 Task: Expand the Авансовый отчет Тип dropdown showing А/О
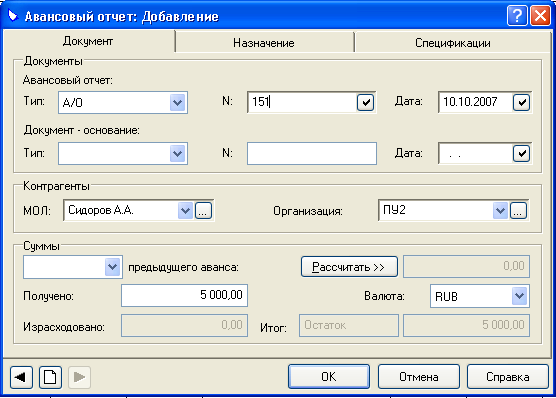pyautogui.click(x=177, y=103)
